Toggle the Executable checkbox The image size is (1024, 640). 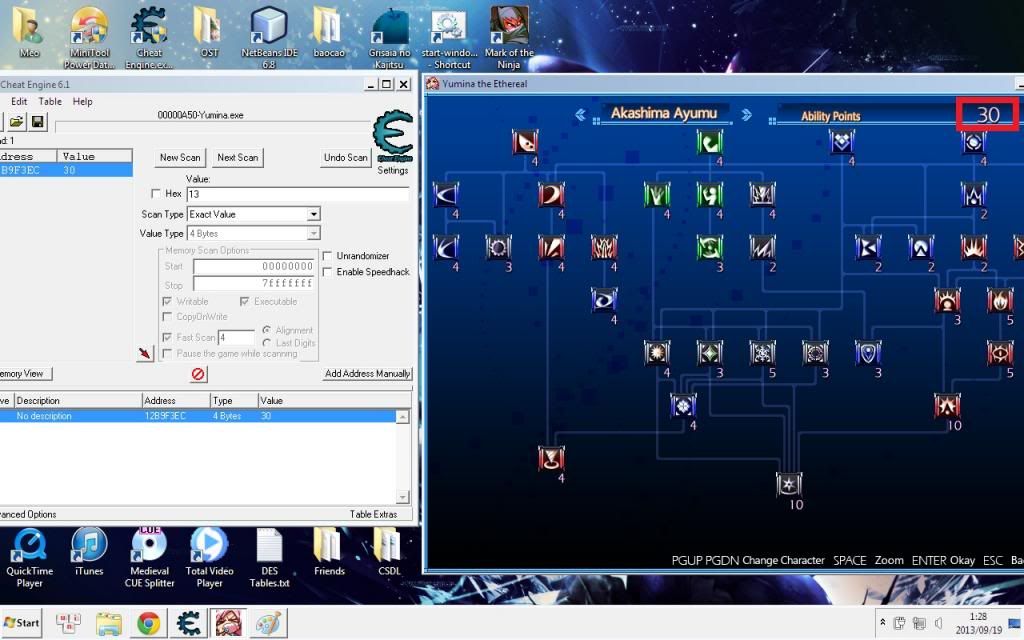click(x=244, y=301)
